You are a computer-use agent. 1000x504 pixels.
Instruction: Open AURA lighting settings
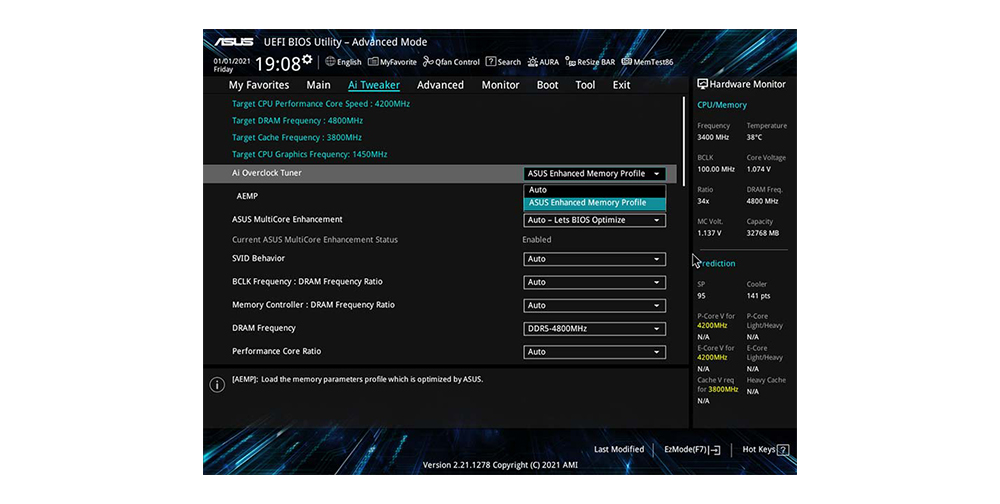543,62
